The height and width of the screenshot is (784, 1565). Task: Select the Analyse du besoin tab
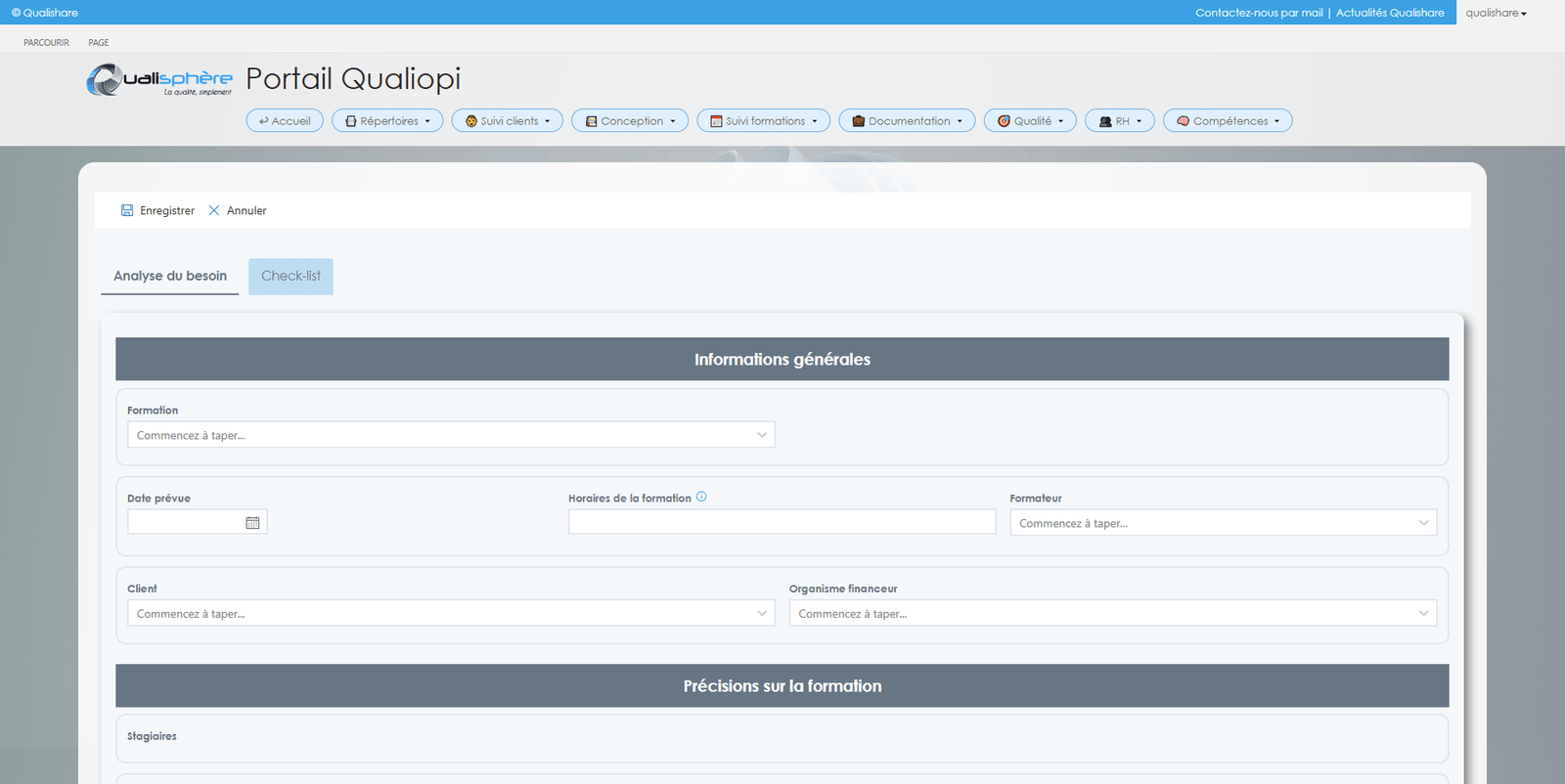[x=170, y=277]
